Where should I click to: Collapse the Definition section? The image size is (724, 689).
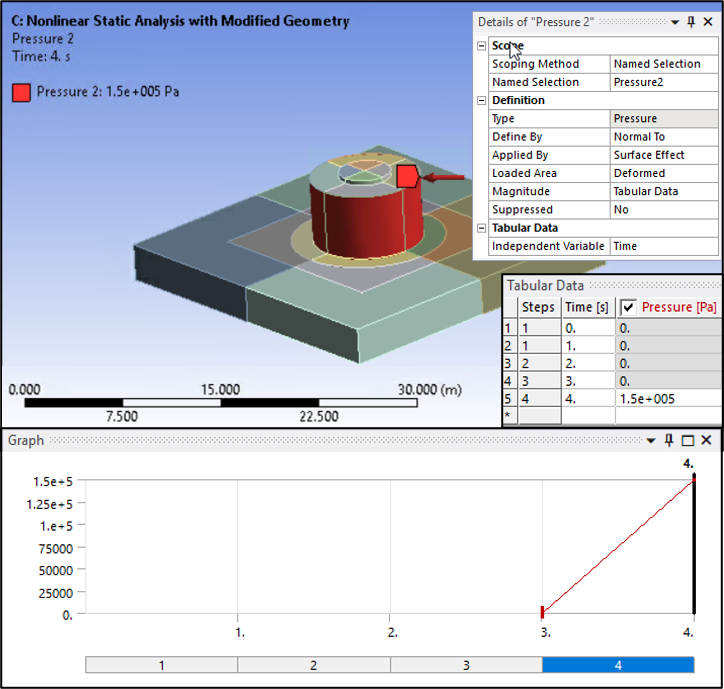click(481, 101)
